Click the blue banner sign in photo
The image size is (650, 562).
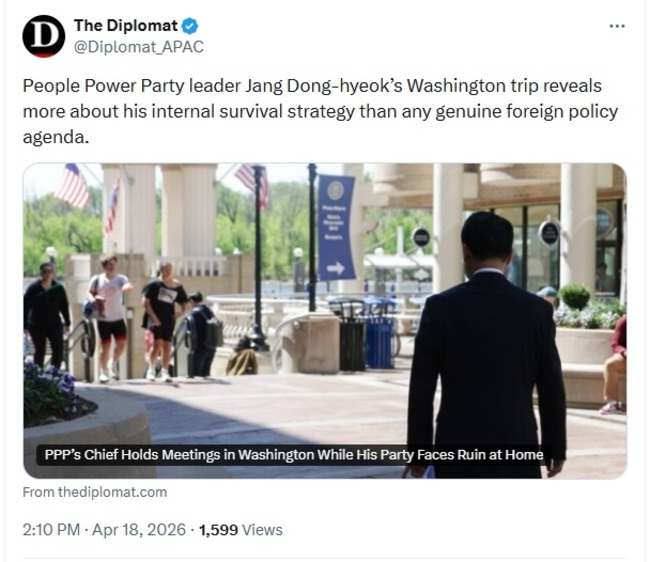pyautogui.click(x=337, y=226)
